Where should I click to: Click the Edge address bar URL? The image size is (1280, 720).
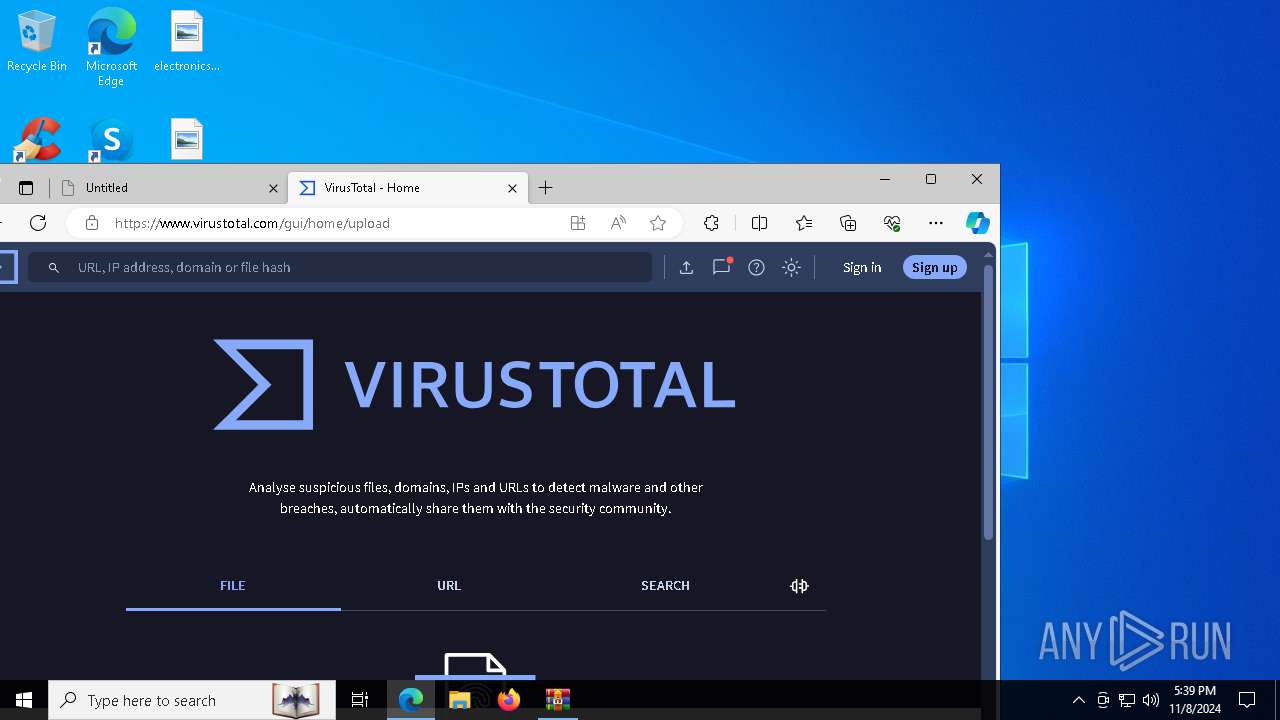tap(252, 223)
